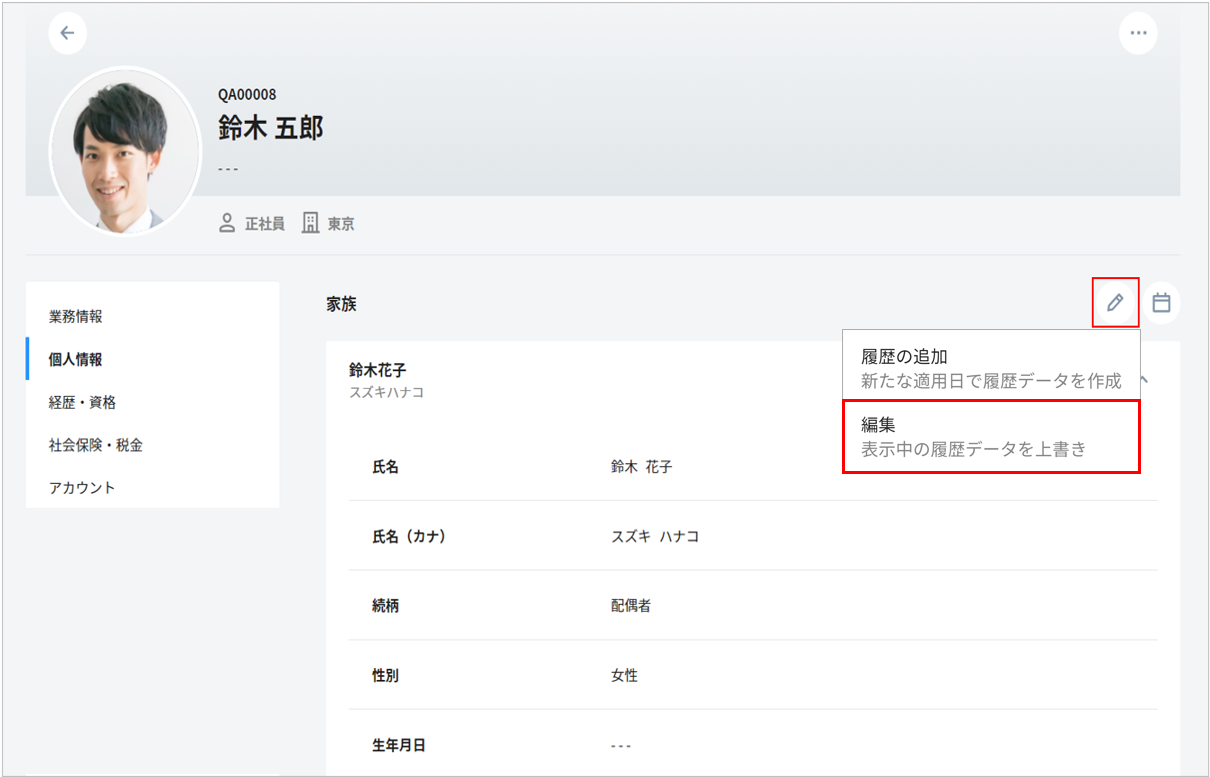Open the more options ellipsis menu
The height and width of the screenshot is (777, 1210).
(x=1137, y=33)
